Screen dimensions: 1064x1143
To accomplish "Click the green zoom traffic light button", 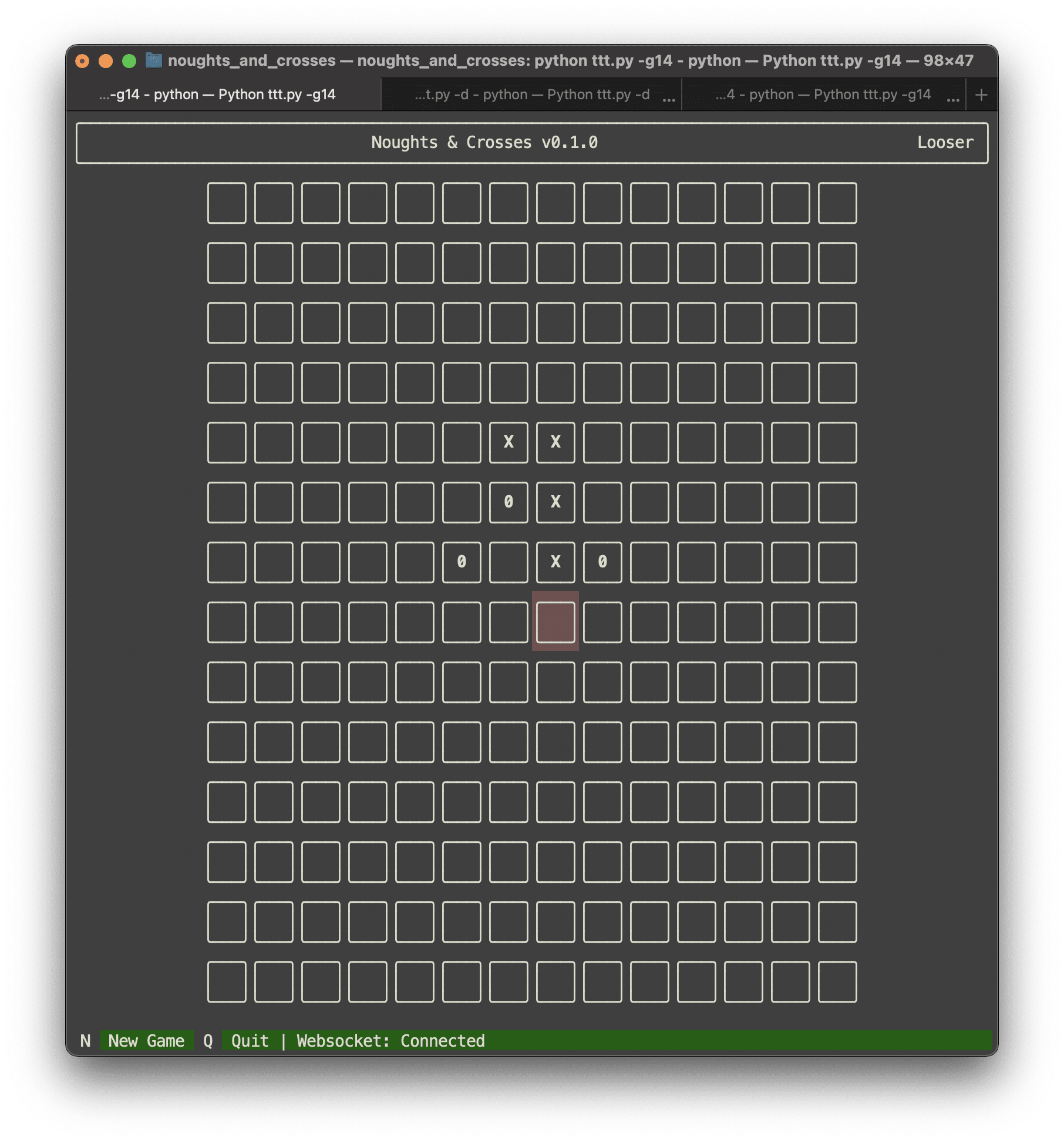I will 129,60.
